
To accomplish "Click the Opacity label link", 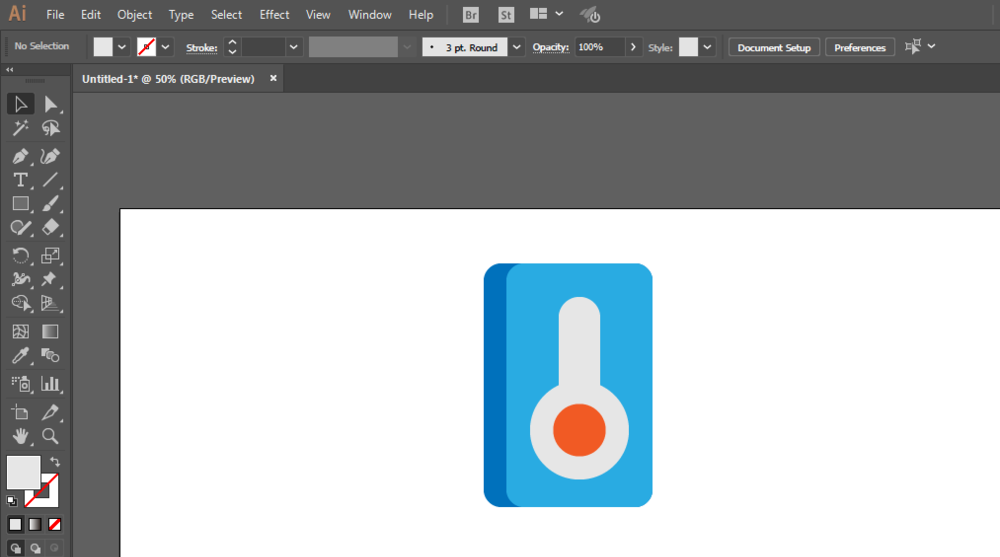I will (550, 47).
